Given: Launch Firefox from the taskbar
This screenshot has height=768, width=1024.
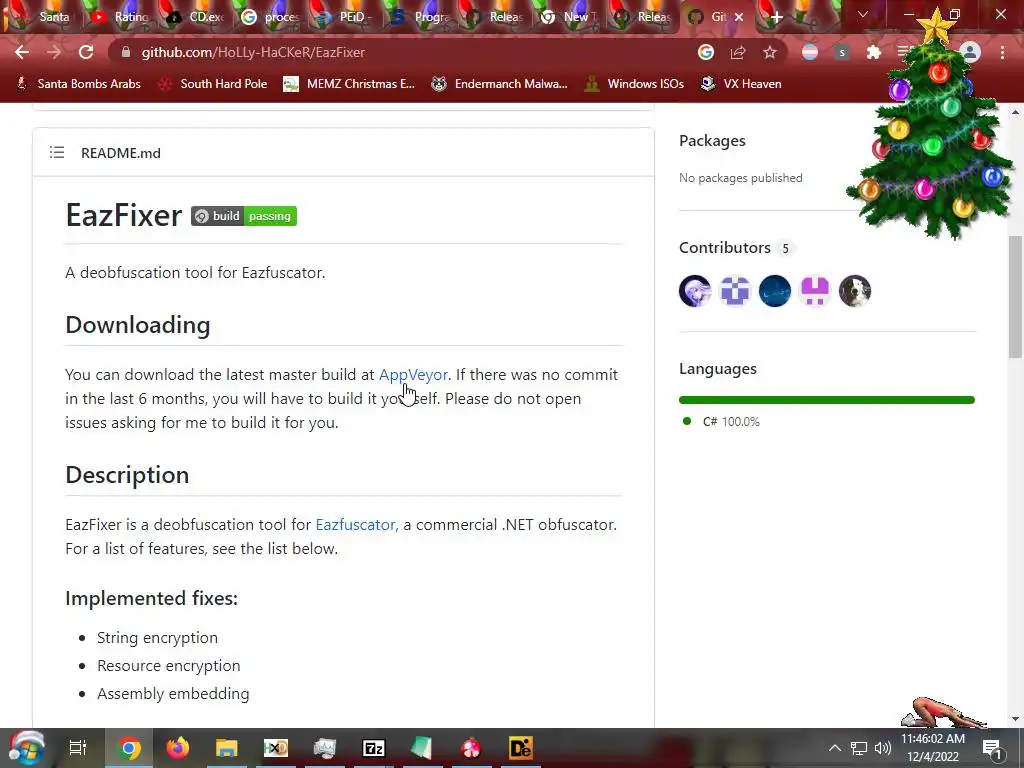Looking at the screenshot, I should [178, 748].
